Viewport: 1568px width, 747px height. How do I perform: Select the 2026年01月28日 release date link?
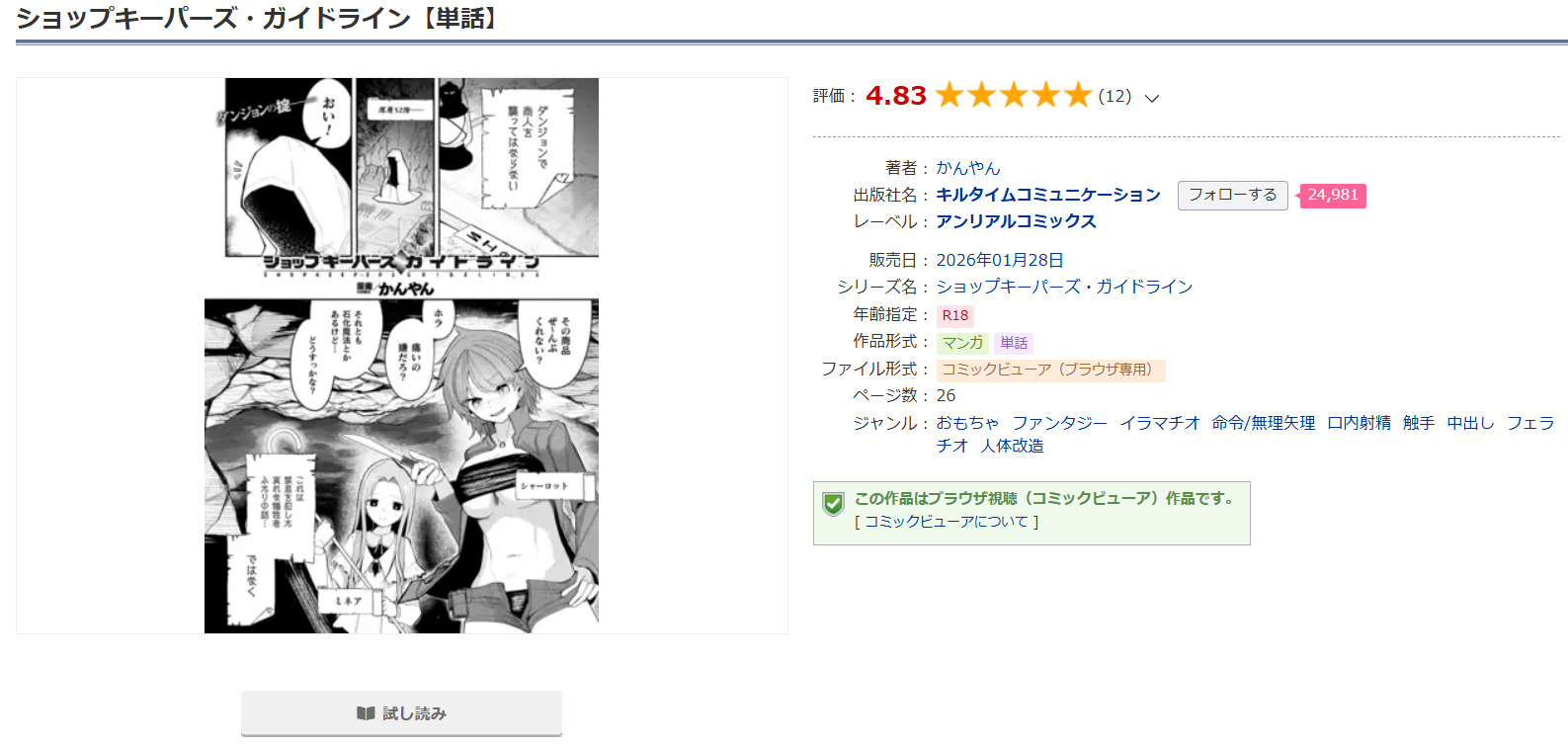click(1000, 260)
